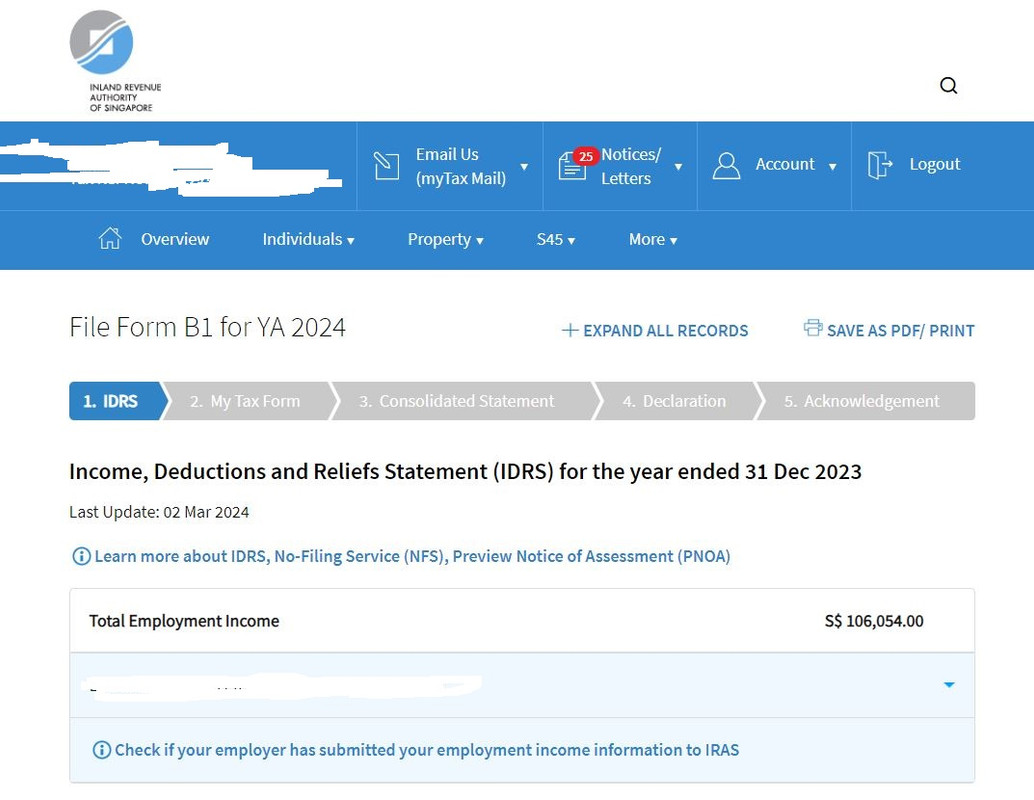Open Learn more about IDRS, NFS, PNOA link
Screen dimensions: 1034x800
pyautogui.click(x=412, y=556)
